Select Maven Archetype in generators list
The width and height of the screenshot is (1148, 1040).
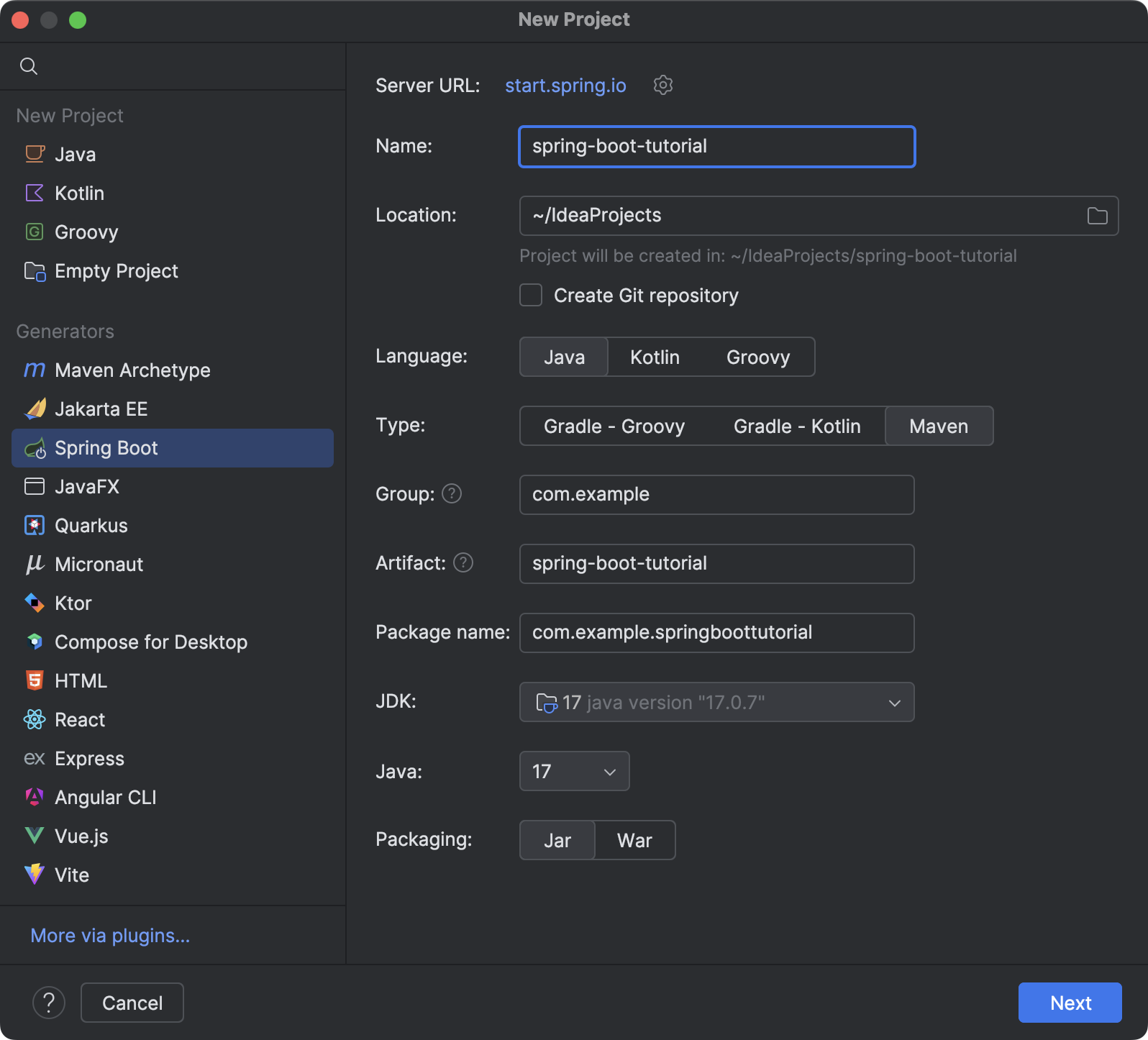pos(132,370)
